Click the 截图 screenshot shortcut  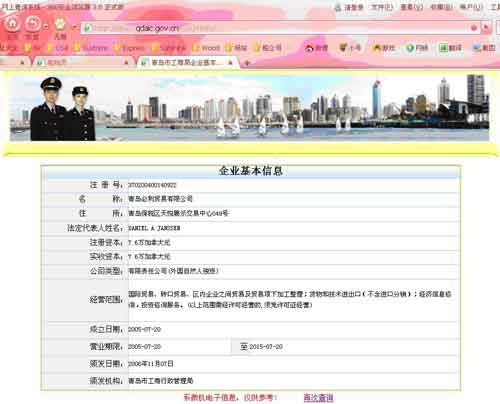pyautogui.click(x=484, y=48)
